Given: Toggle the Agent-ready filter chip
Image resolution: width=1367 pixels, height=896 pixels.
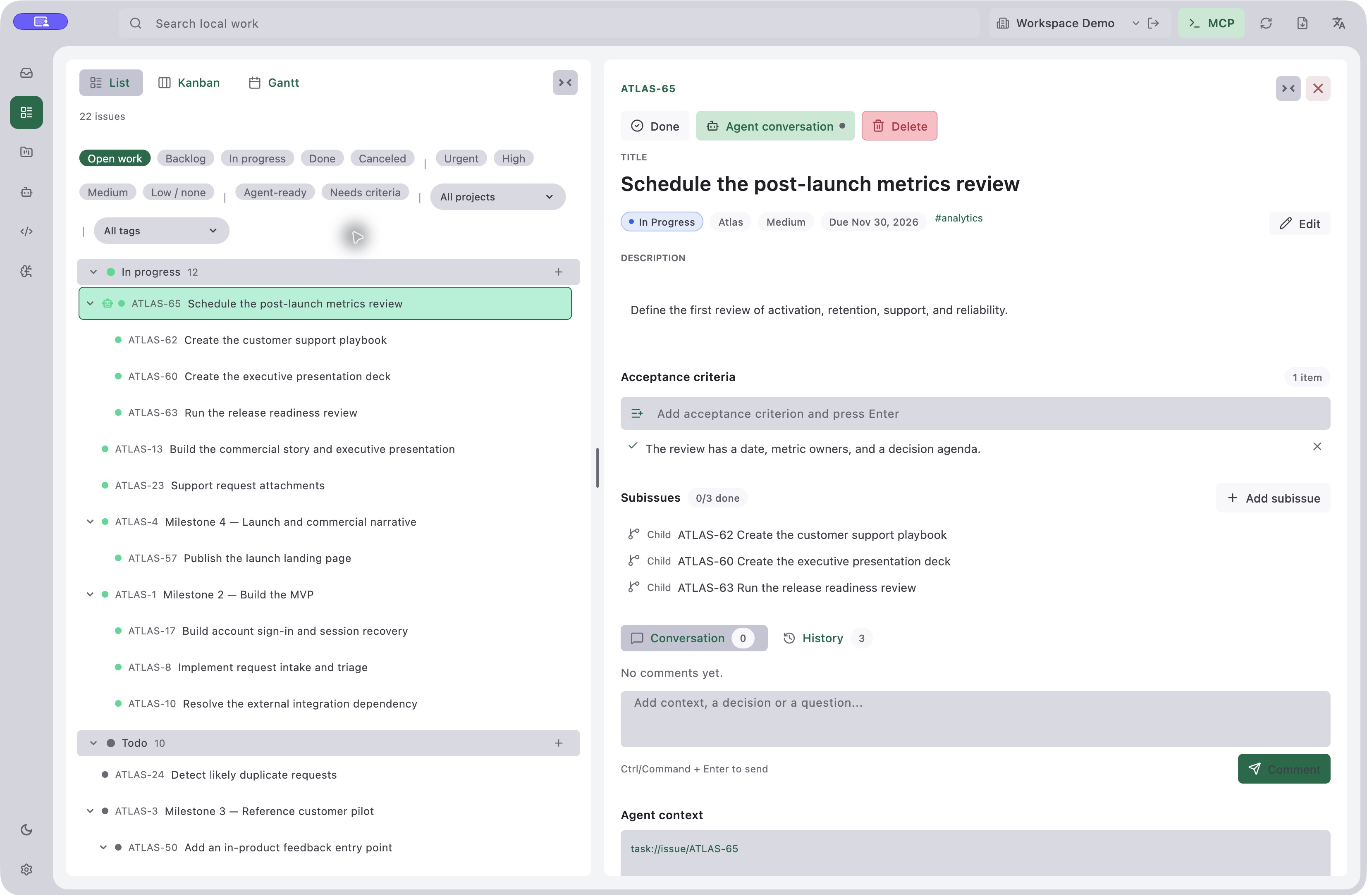Looking at the screenshot, I should pos(275,192).
